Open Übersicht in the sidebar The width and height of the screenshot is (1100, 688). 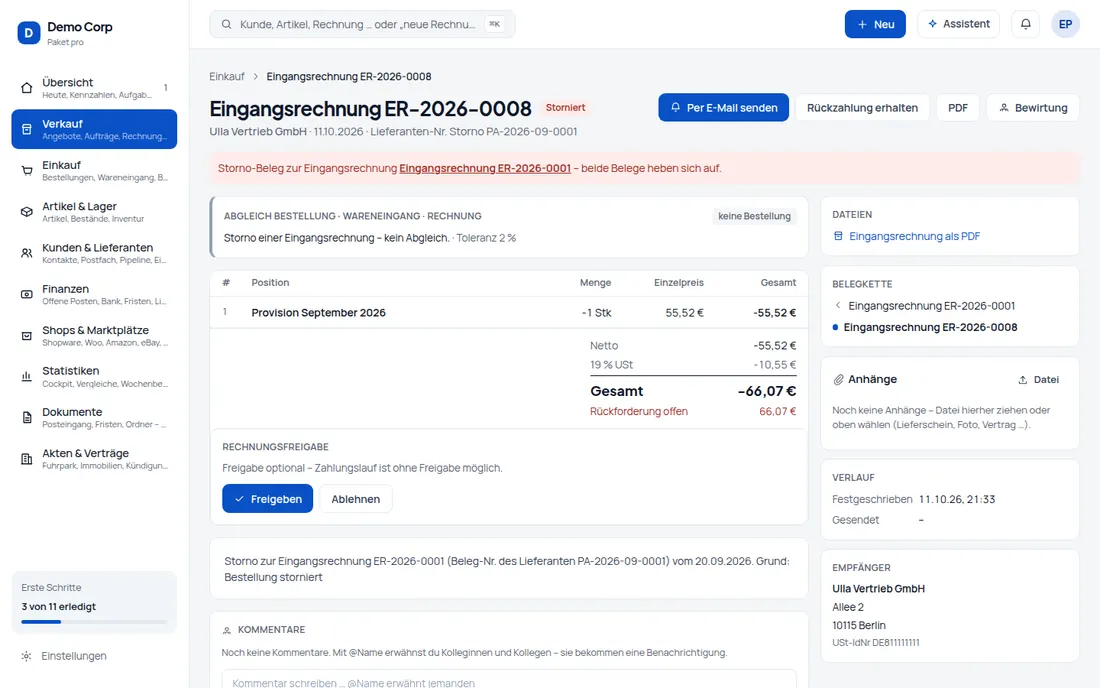[94, 88]
